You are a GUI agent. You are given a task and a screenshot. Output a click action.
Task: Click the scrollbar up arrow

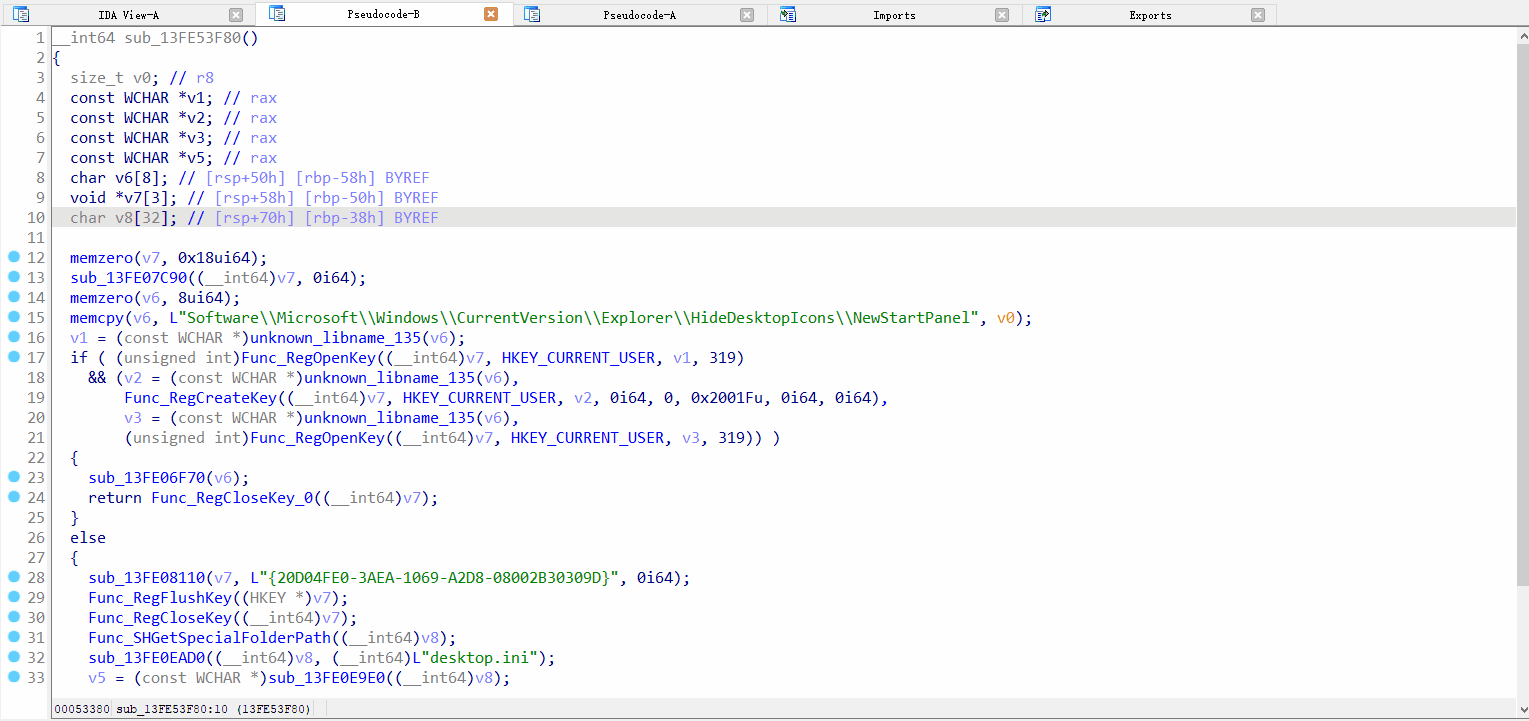pos(1522,35)
